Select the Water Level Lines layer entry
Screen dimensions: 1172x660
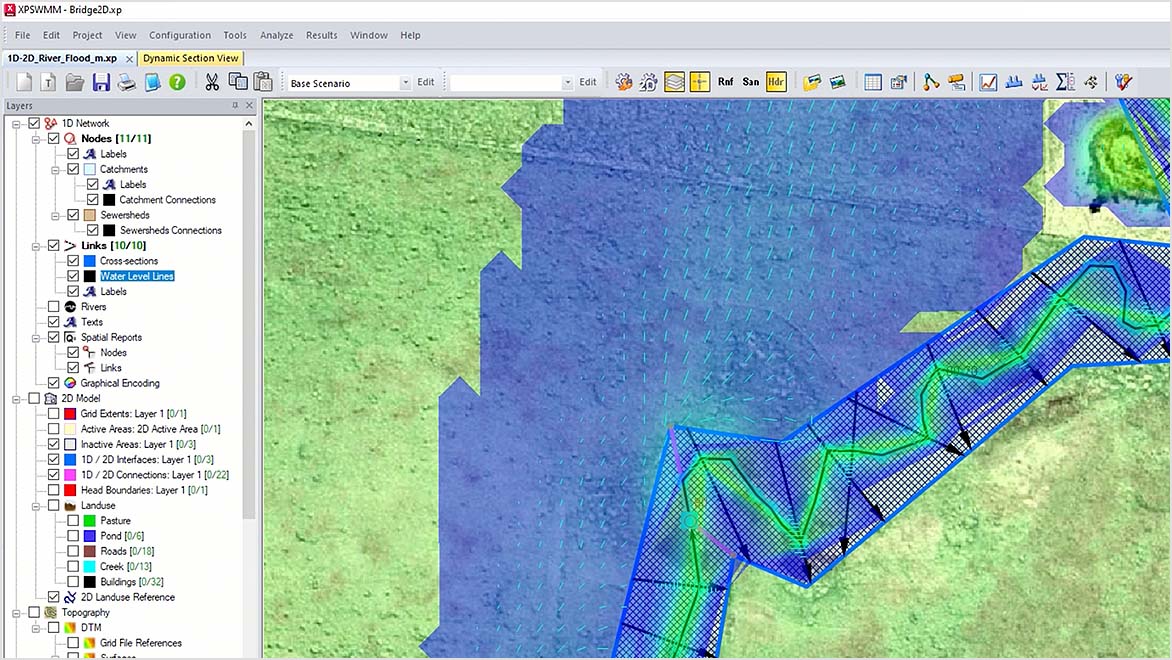(136, 275)
